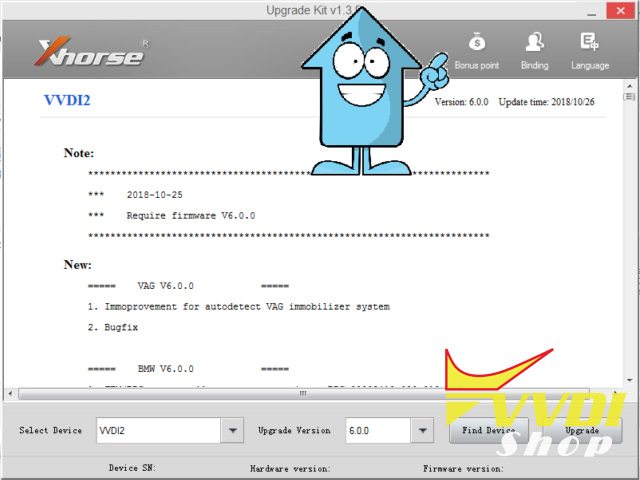Expand the Select Device dropdown arrow
Viewport: 640px width, 480px height.
[x=232, y=430]
